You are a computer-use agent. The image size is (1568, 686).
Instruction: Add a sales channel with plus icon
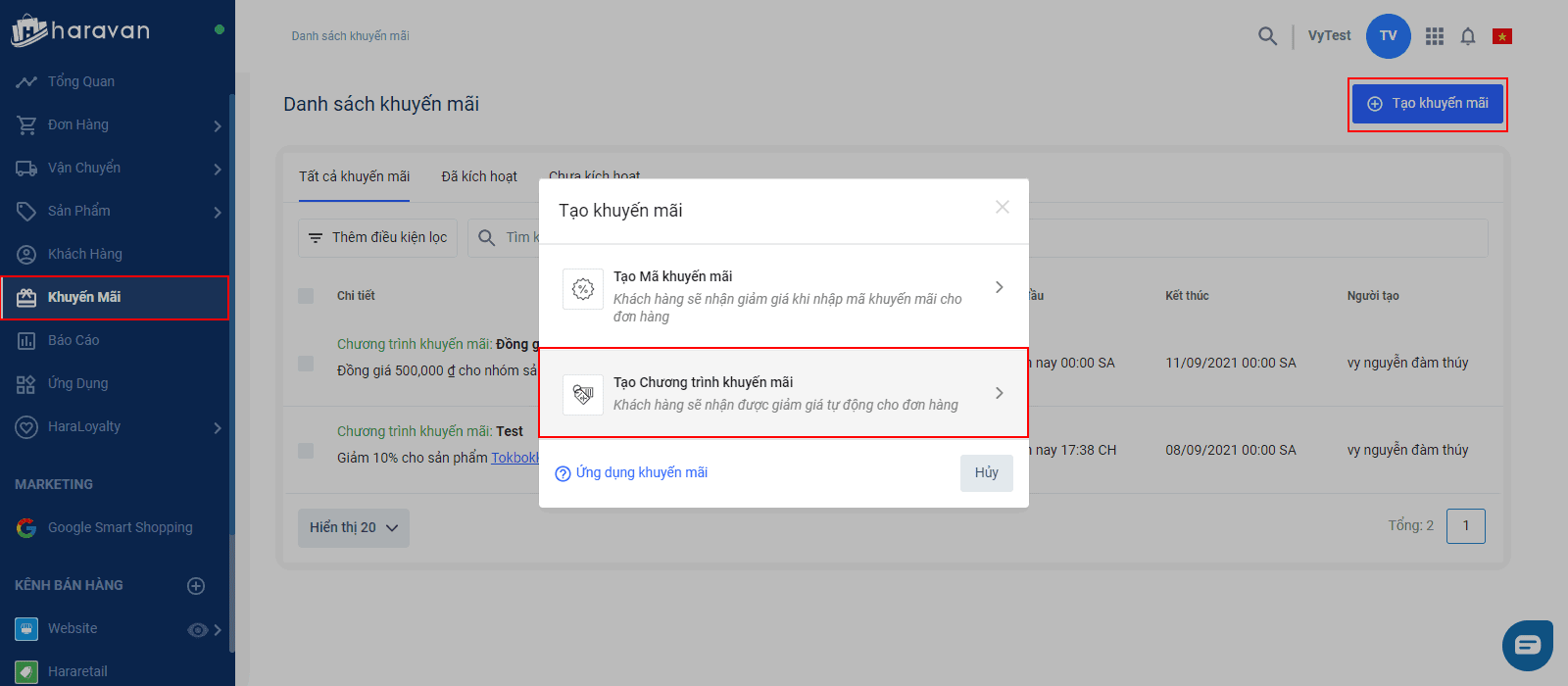(x=196, y=585)
